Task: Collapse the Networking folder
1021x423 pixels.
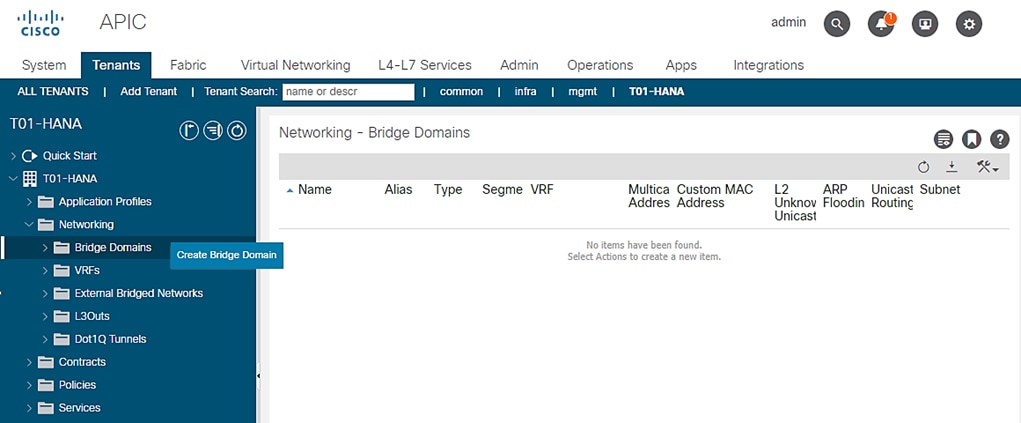Action: tap(30, 225)
